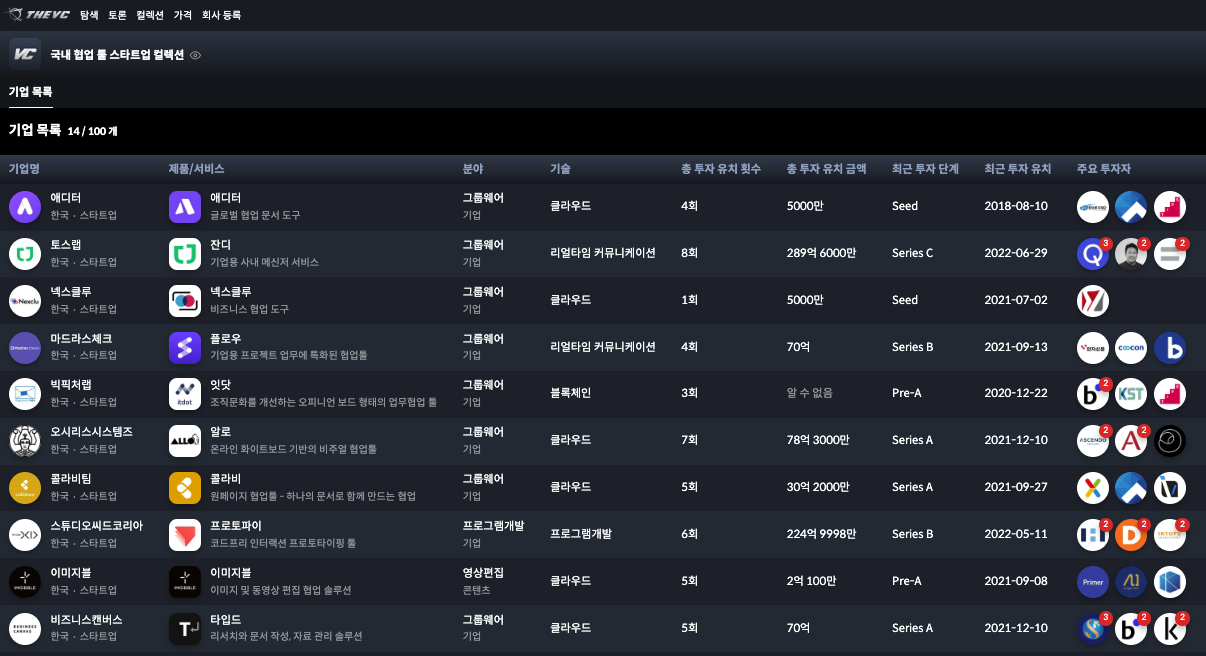Click the 알로 whiteboard tool logo
Screen dimensions: 1206x656
click(185, 440)
